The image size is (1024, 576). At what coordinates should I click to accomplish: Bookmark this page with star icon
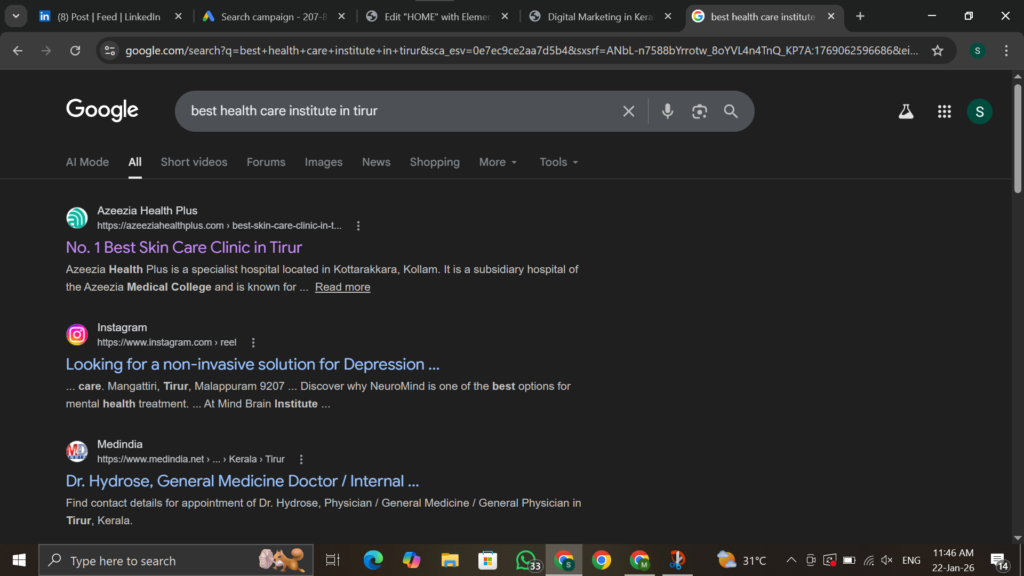(937, 50)
